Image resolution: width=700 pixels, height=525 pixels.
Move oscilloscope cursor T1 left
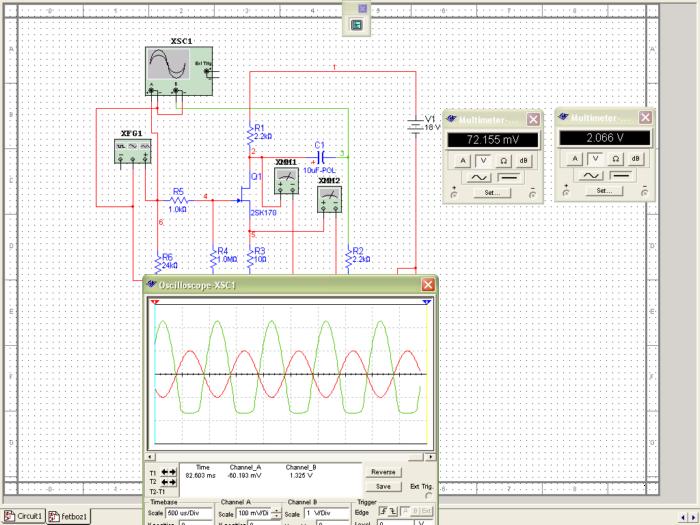click(165, 472)
